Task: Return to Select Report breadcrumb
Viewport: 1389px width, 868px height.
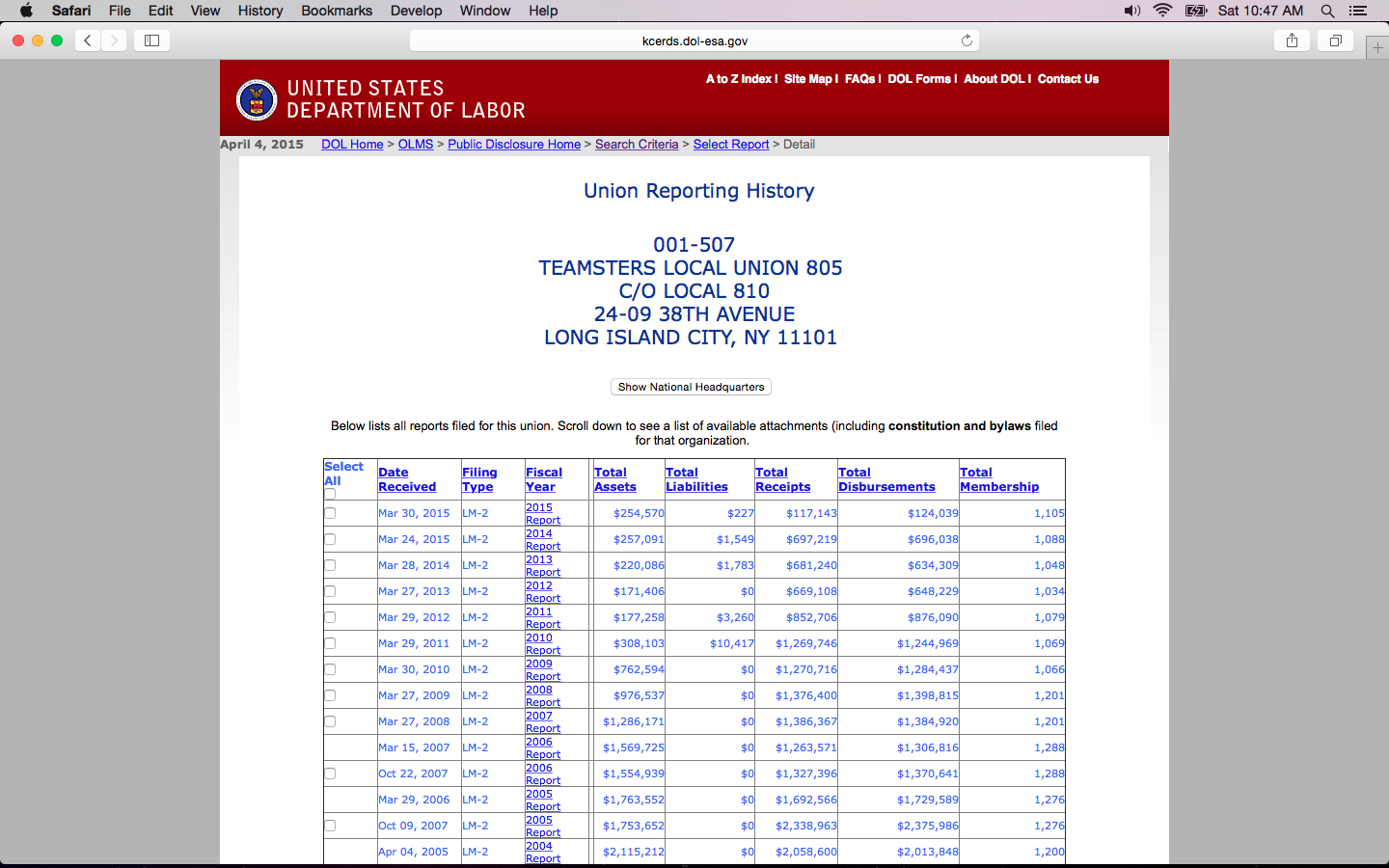Action: click(731, 145)
